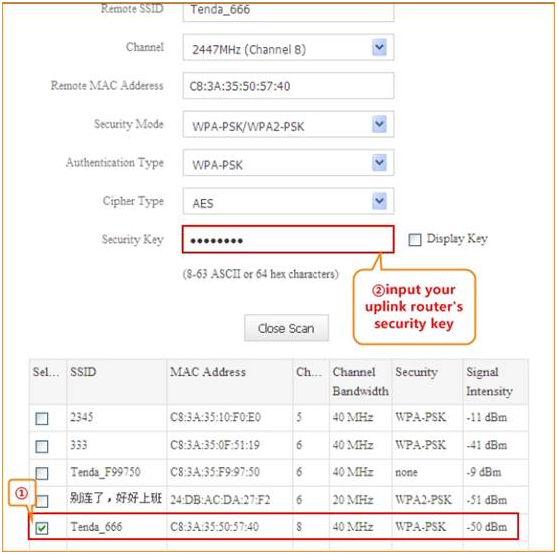Focus the Security Key password field
Viewport: 558px width, 554px height.
[288, 239]
